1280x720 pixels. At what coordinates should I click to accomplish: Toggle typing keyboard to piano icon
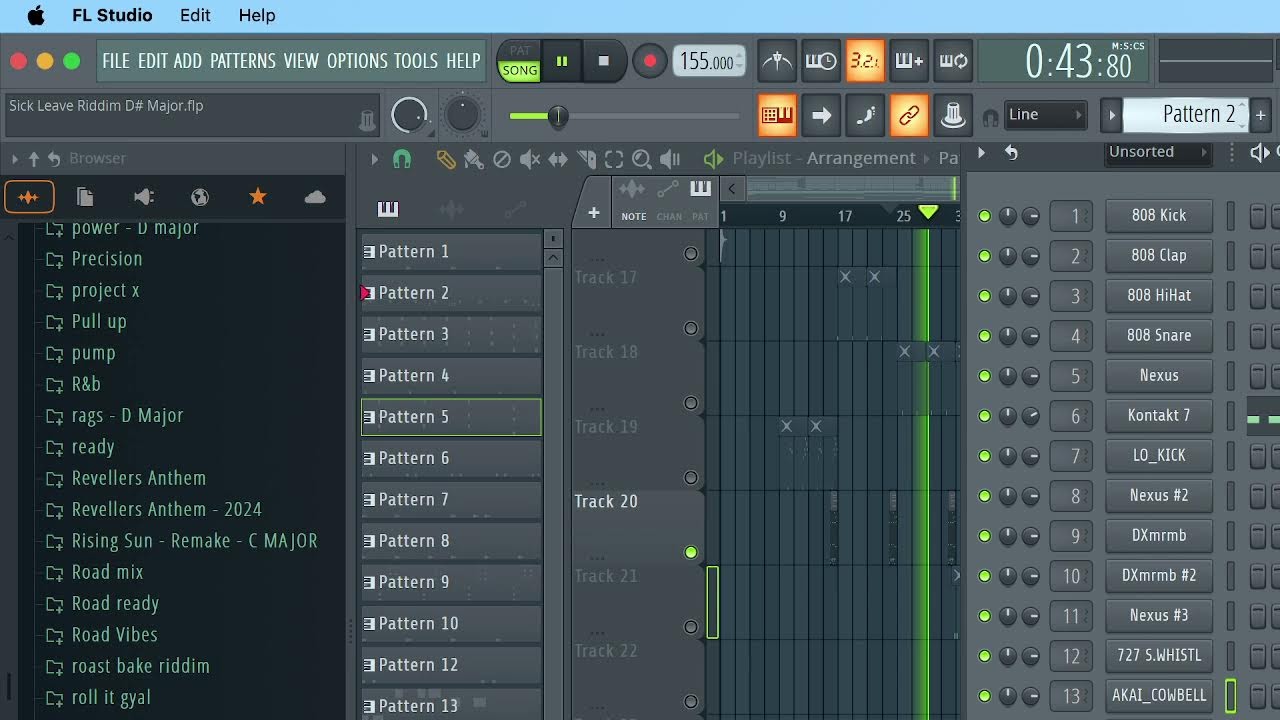click(x=777, y=115)
